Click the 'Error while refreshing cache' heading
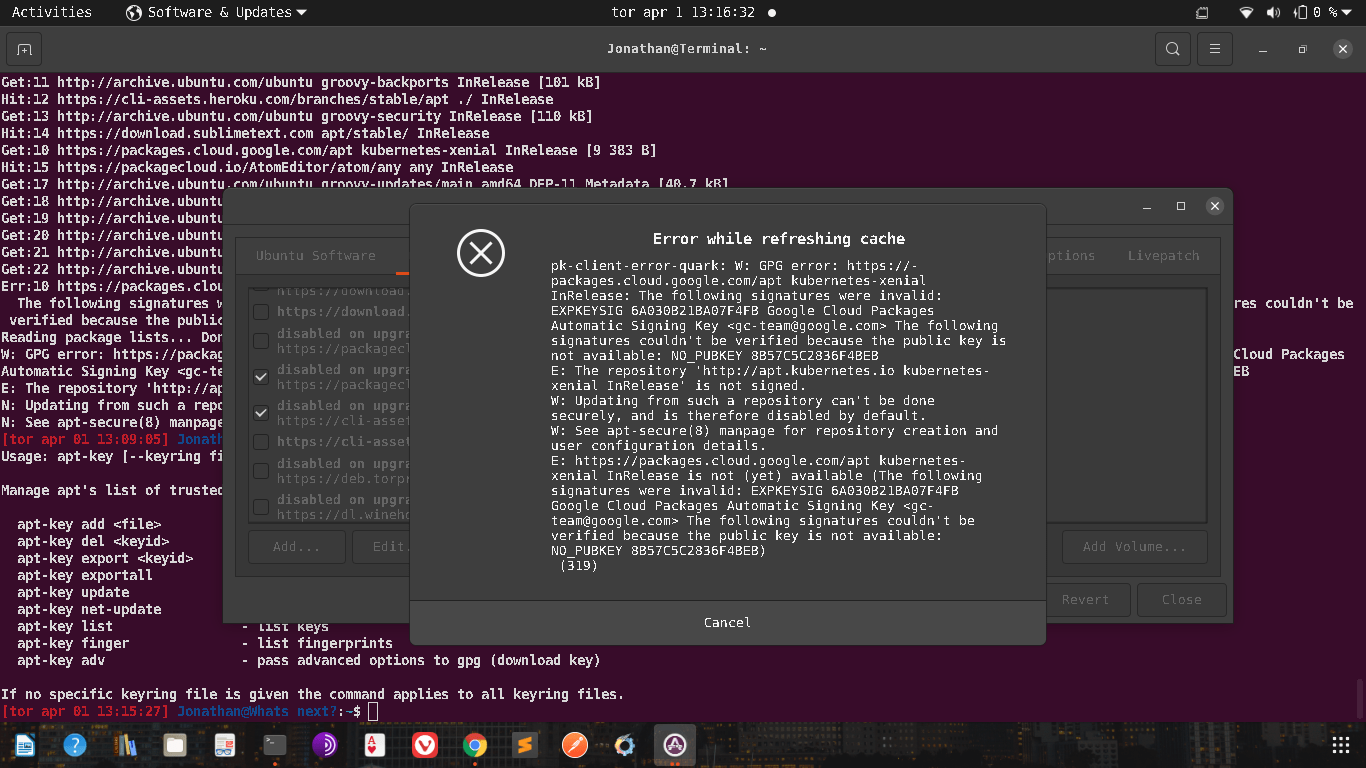1366x768 pixels. pos(779,239)
